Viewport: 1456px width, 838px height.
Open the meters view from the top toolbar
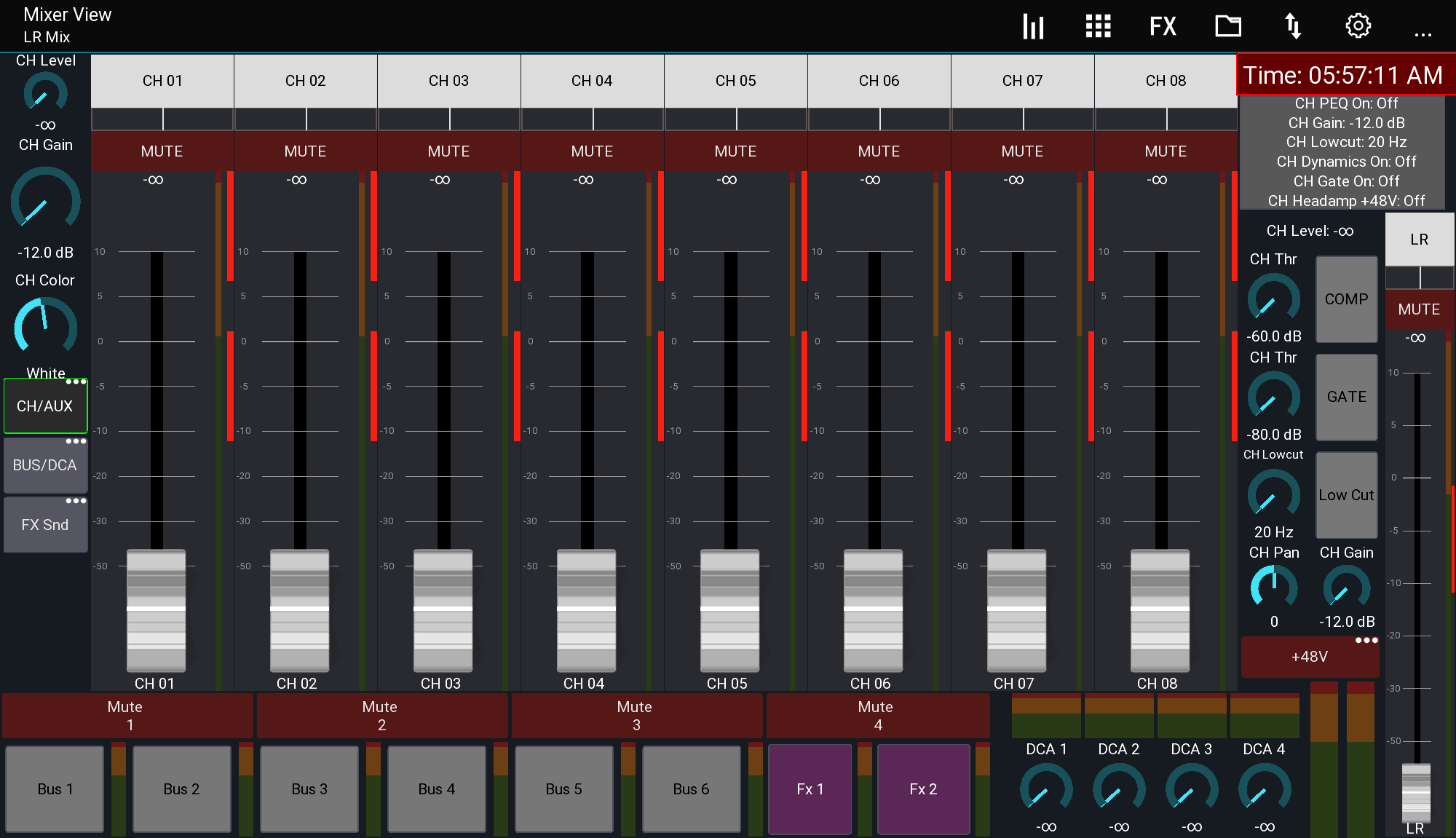(1033, 25)
